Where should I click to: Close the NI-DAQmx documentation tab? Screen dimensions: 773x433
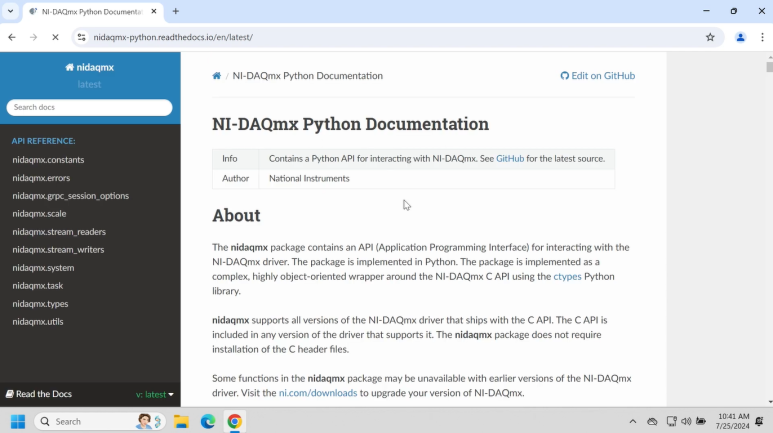pyautogui.click(x=154, y=11)
